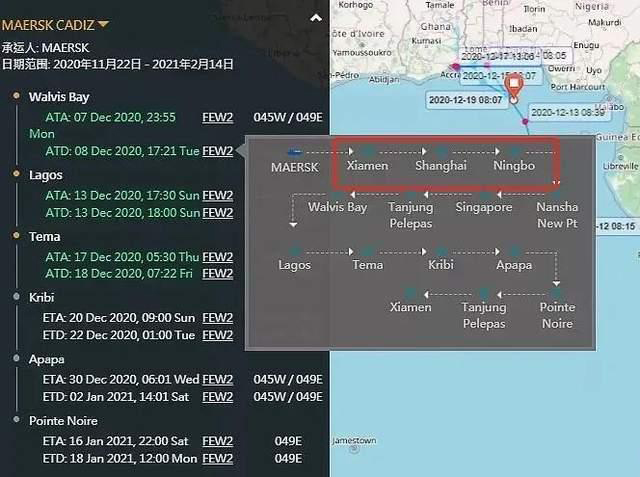This screenshot has height=477, width=640.
Task: Open FEW2 link on Kribi ETD row
Action: click(218, 335)
